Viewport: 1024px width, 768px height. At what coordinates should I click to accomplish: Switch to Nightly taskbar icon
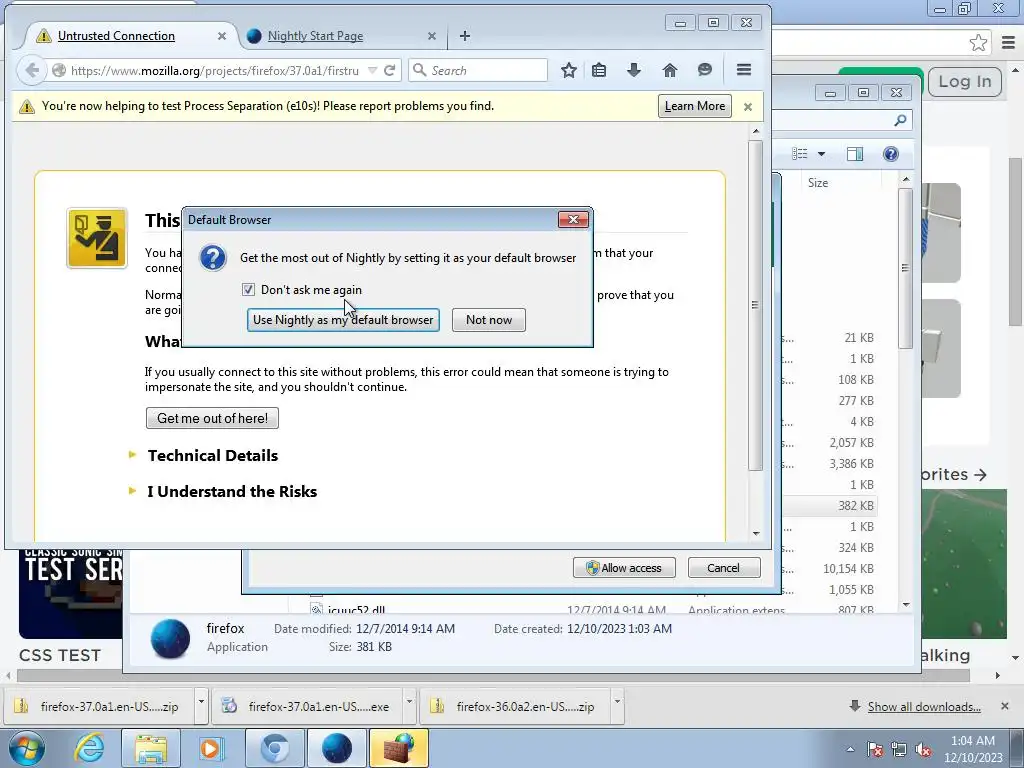pyautogui.click(x=337, y=748)
